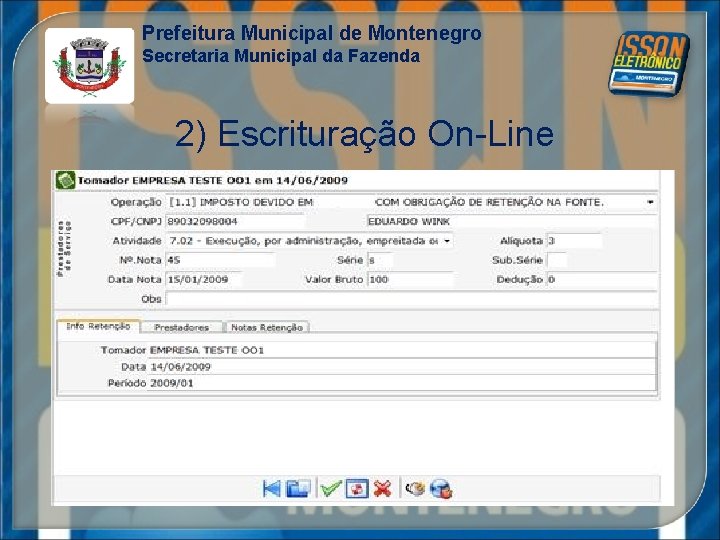Click the Aliquota input field
The width and height of the screenshot is (720, 540).
[x=574, y=241]
